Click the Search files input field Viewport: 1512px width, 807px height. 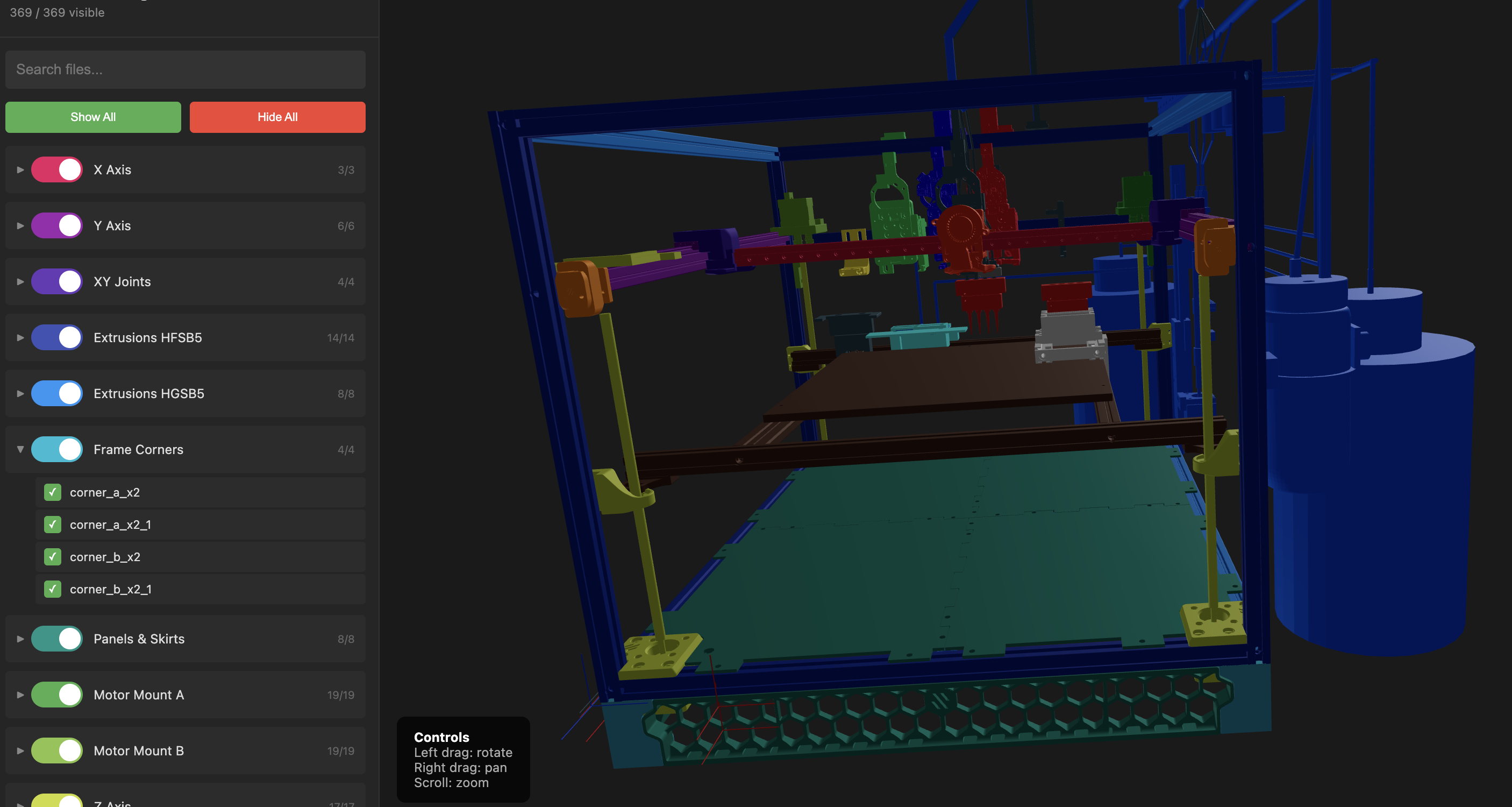coord(185,69)
